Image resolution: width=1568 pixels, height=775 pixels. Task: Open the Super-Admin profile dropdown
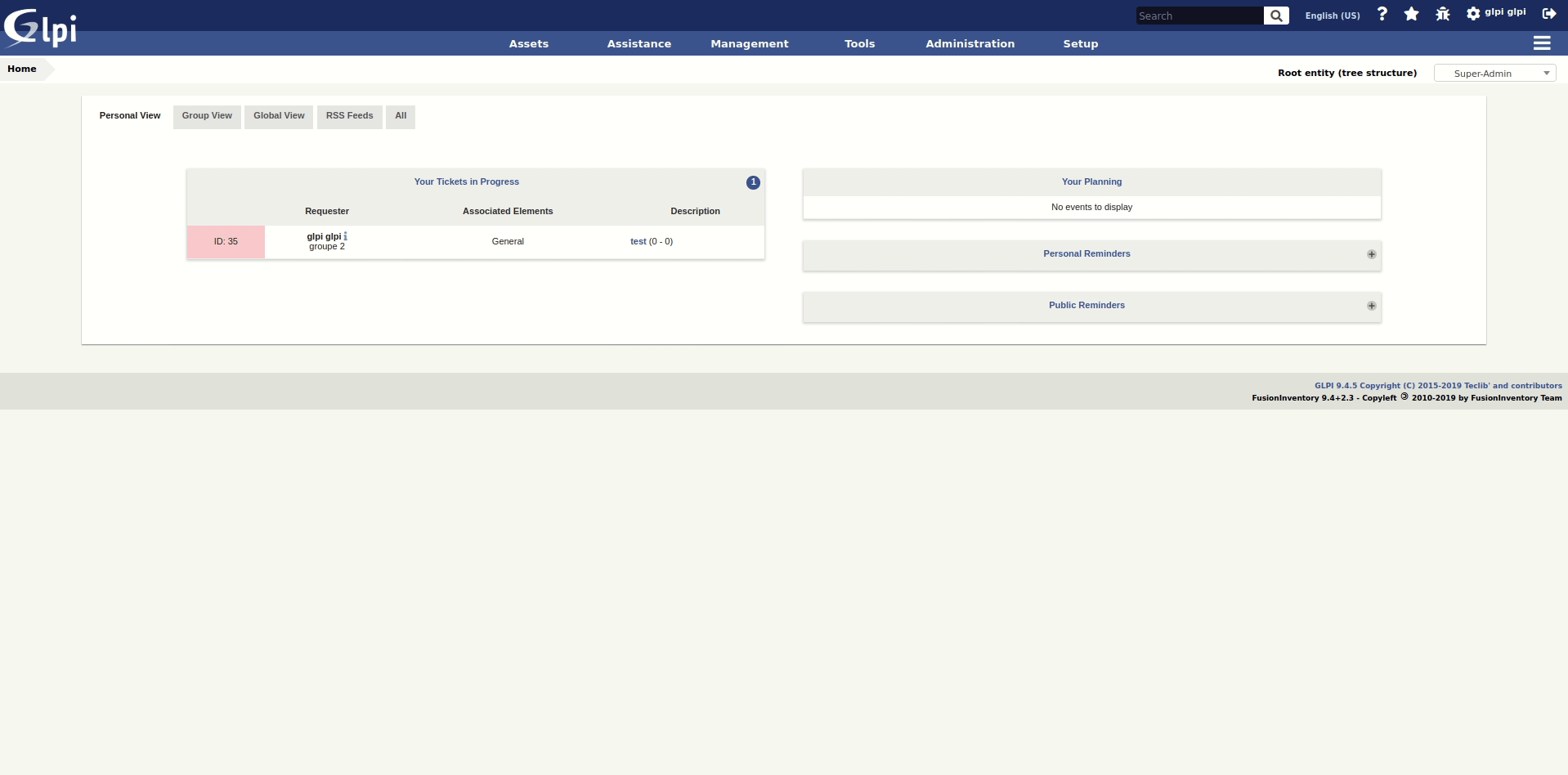point(1495,73)
